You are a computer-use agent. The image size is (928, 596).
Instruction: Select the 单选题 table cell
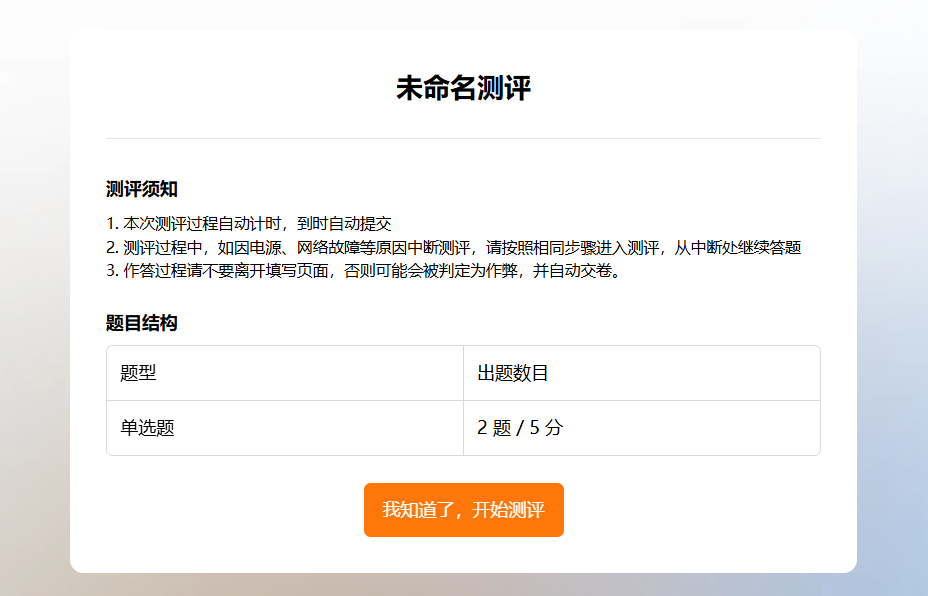(x=284, y=428)
